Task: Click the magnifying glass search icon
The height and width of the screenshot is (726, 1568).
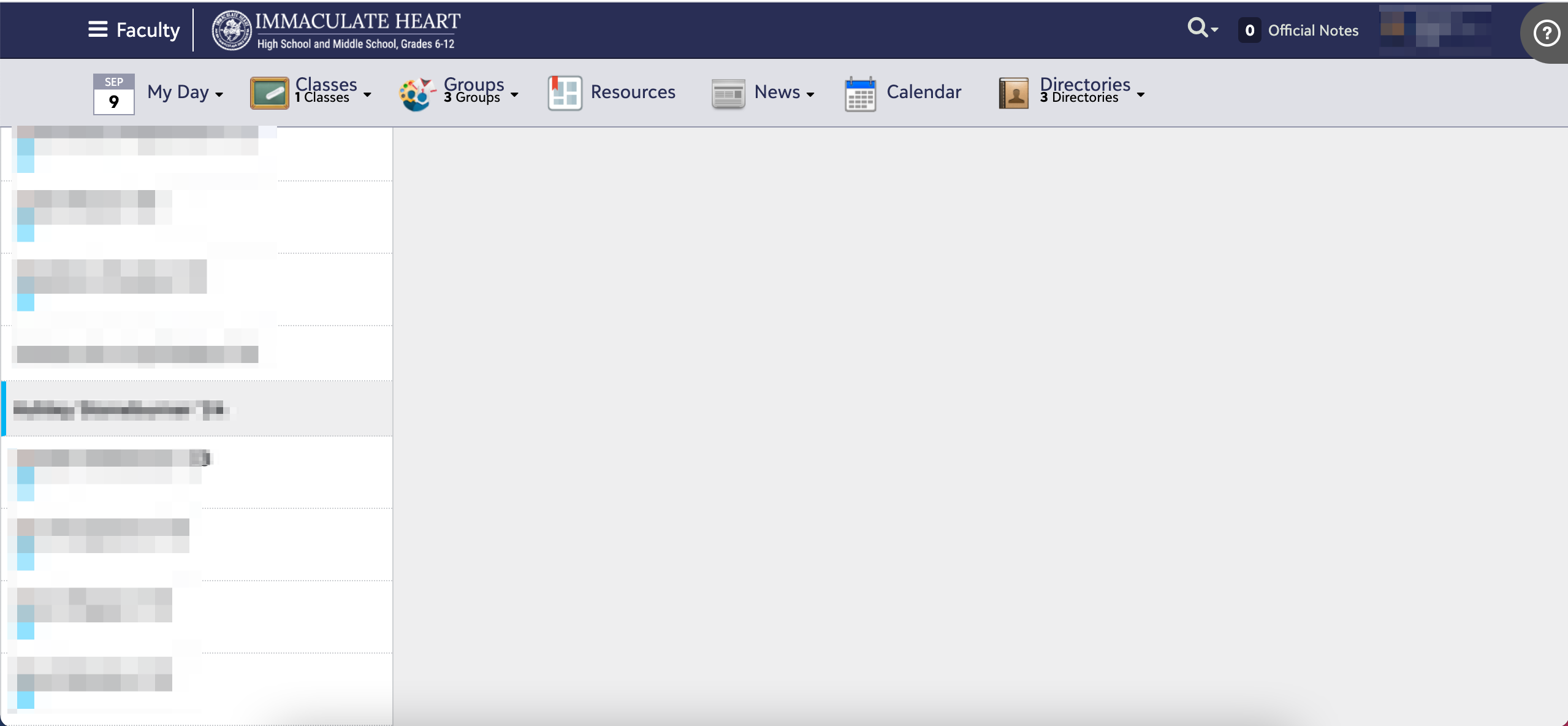Action: coord(1197,28)
